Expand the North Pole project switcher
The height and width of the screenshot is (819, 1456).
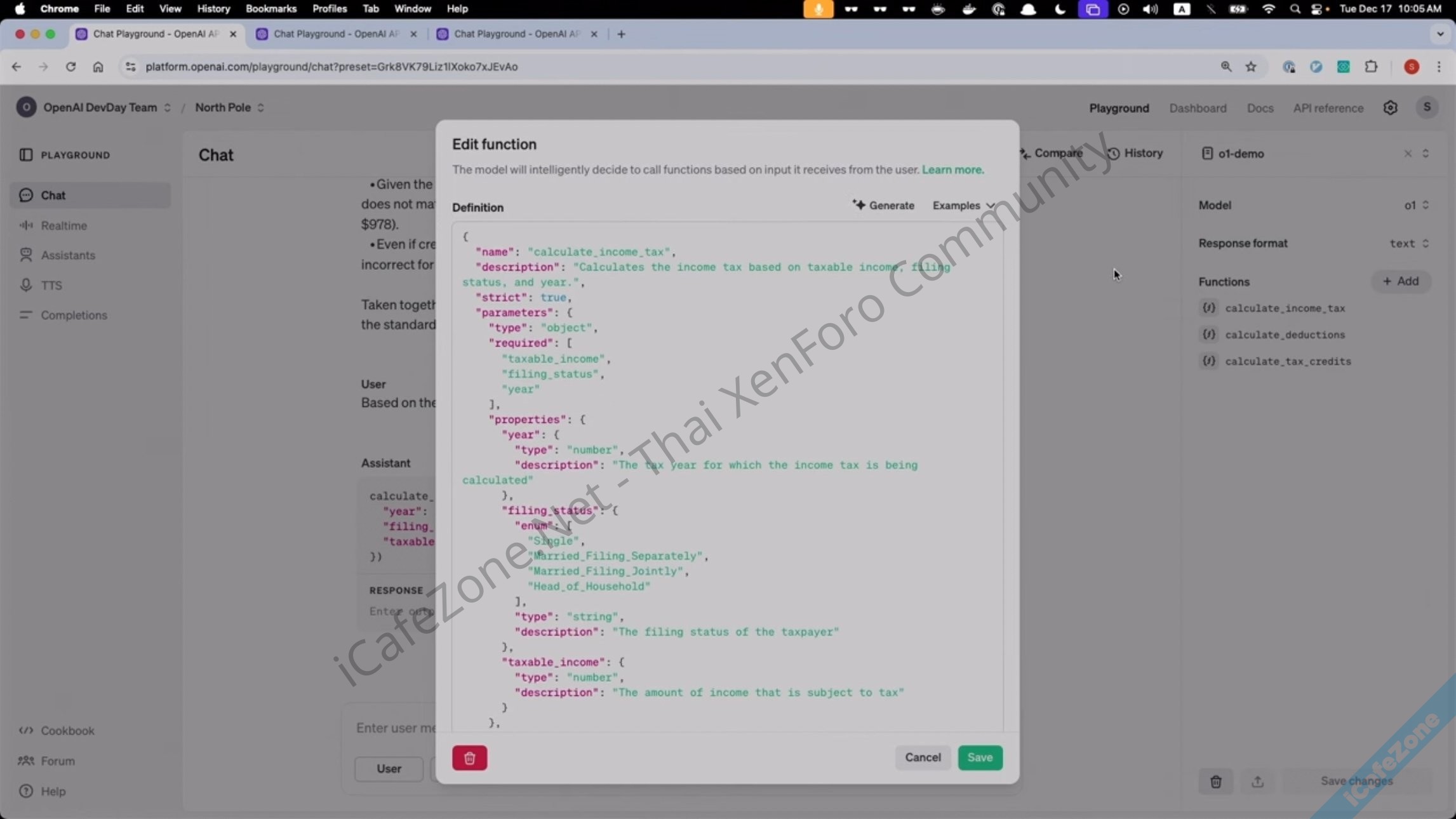pyautogui.click(x=229, y=107)
